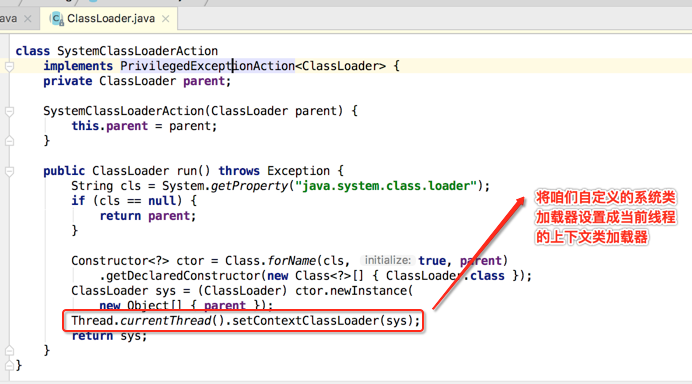
Task: Click the class closing brace fold marker
Action: (x=9, y=365)
